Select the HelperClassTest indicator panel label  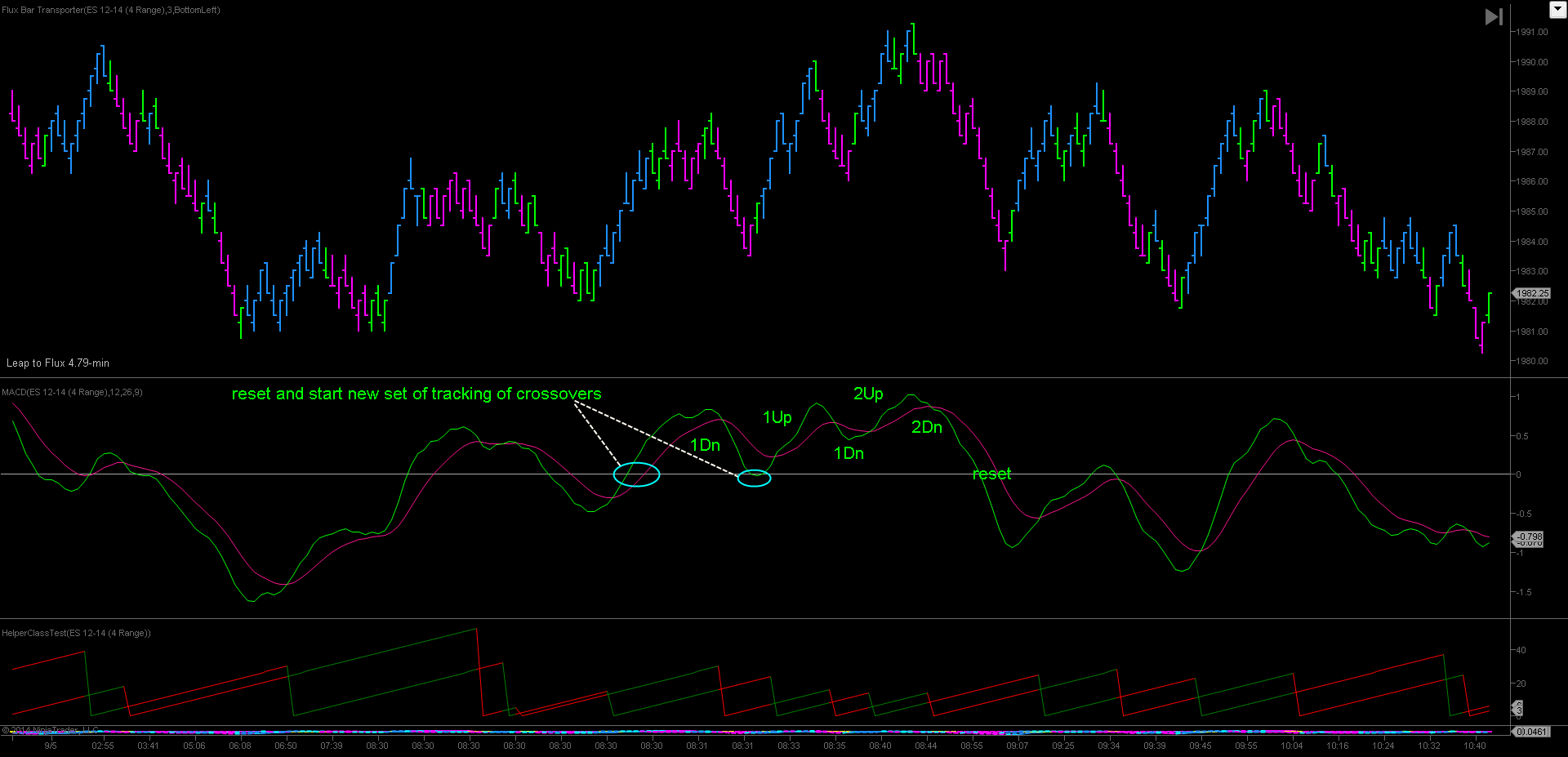click(76, 633)
